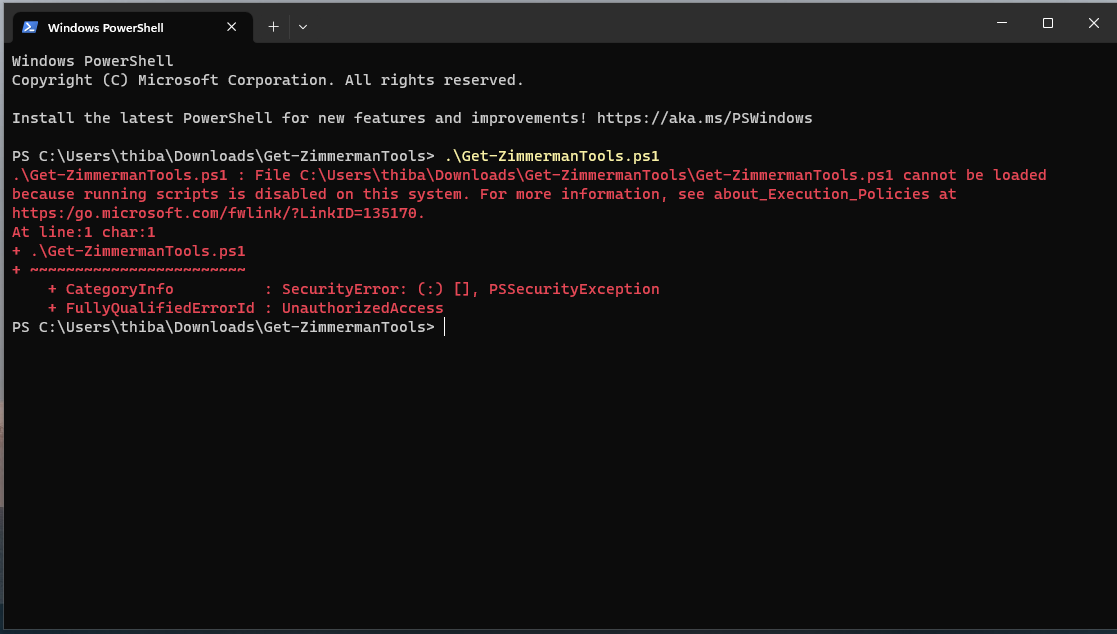Open the go.microsoft.com fwlink URL
Viewport: 1117px width, 634px height.
[x=218, y=213]
